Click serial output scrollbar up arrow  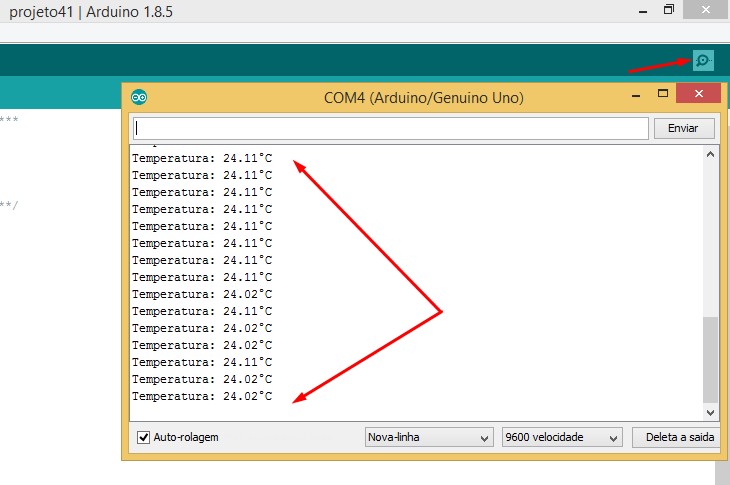pyautogui.click(x=711, y=155)
